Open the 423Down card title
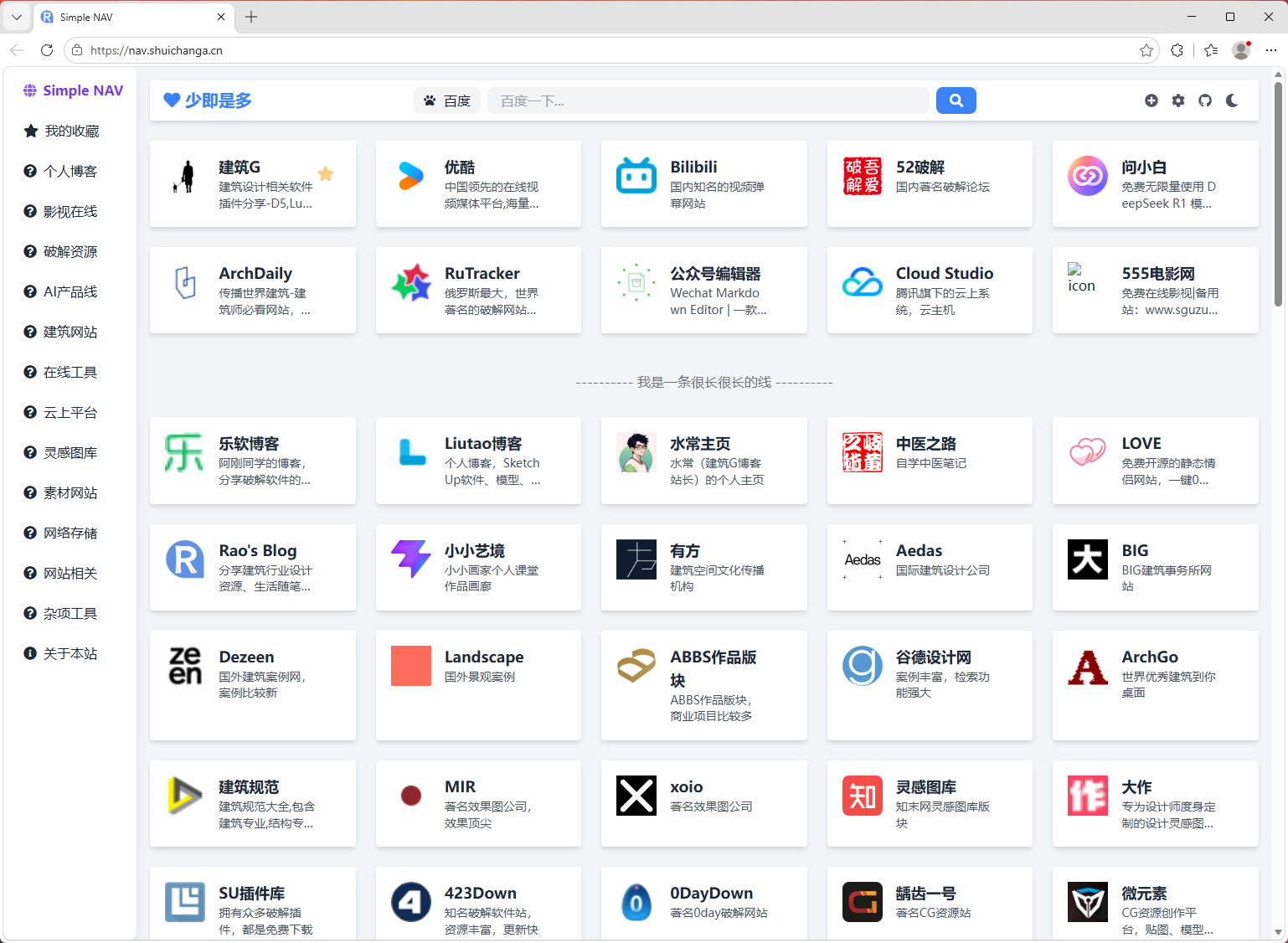Screen dimensions: 1288x943 click(x=480, y=894)
